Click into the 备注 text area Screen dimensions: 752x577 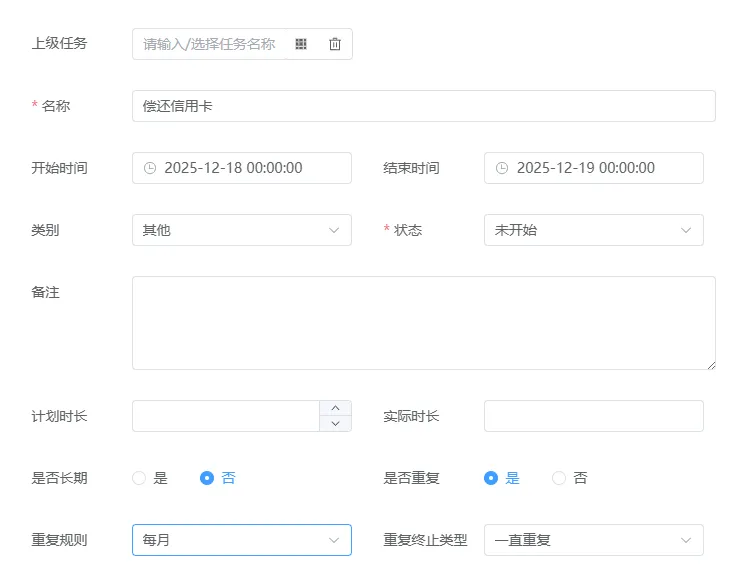(423, 323)
